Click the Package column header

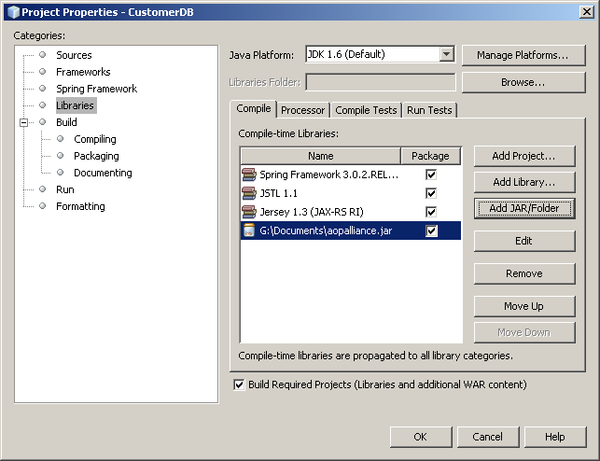click(x=430, y=156)
